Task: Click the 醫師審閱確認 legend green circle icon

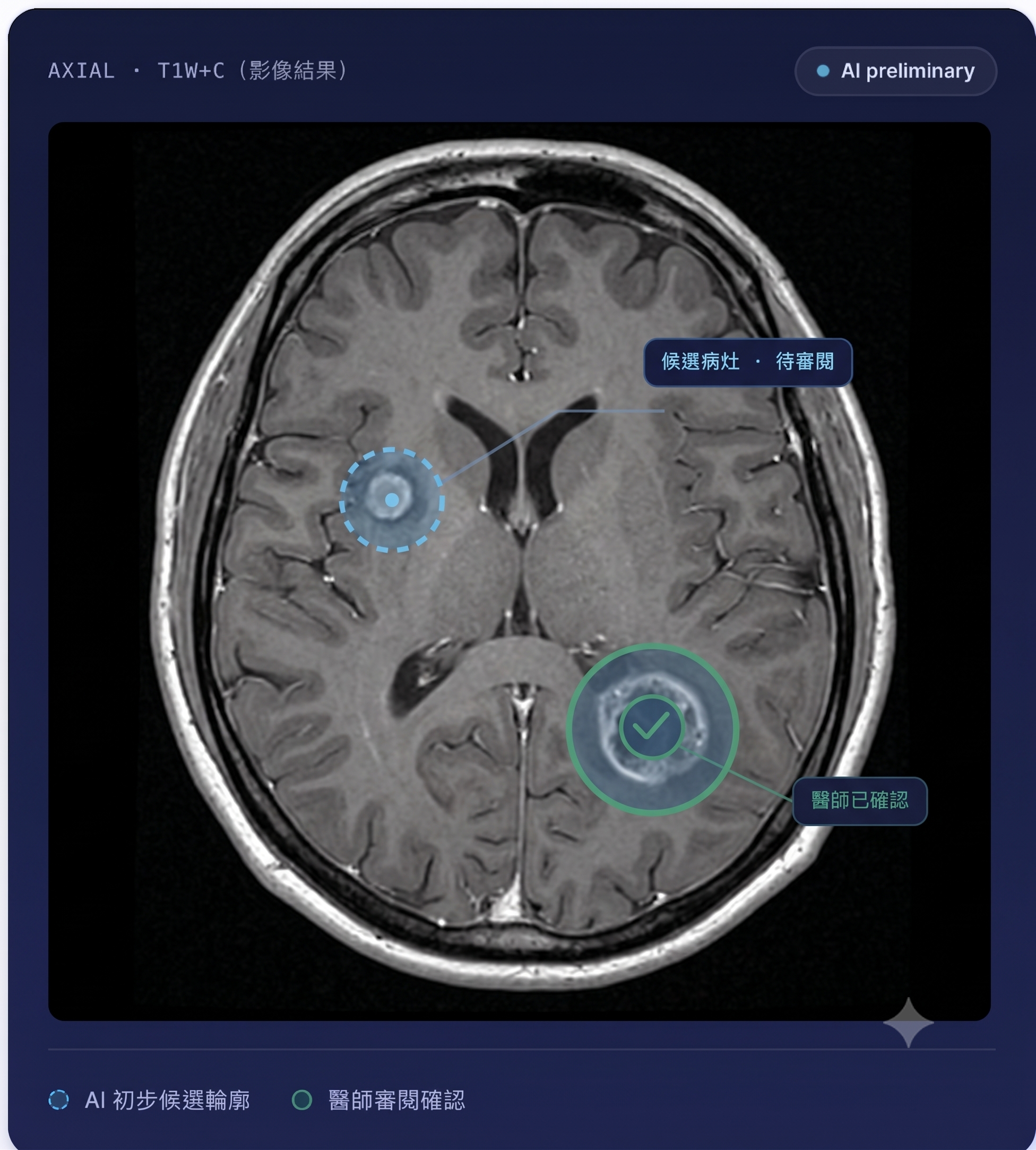Action: pyautogui.click(x=301, y=1100)
